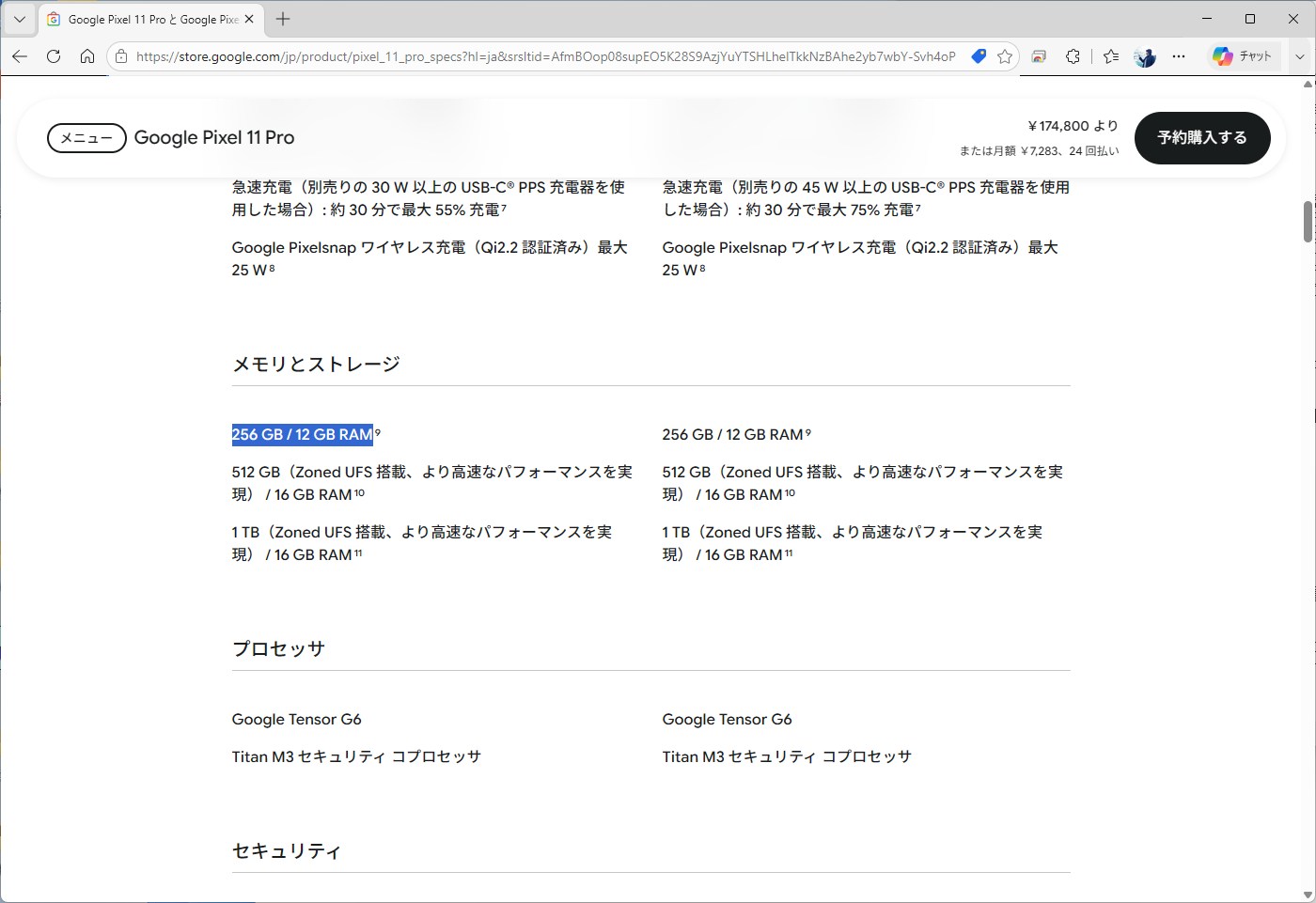Maximize the browser window
The width and height of the screenshot is (1316, 903).
(x=1250, y=19)
